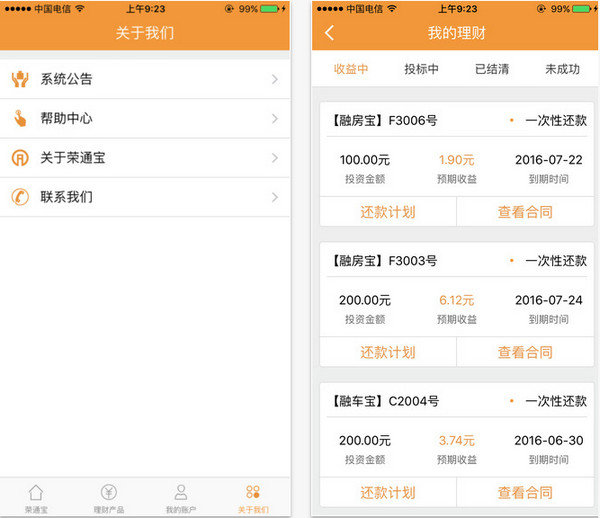
Task: Expand the 关于荣通宝 row chevron
Action: click(x=275, y=158)
